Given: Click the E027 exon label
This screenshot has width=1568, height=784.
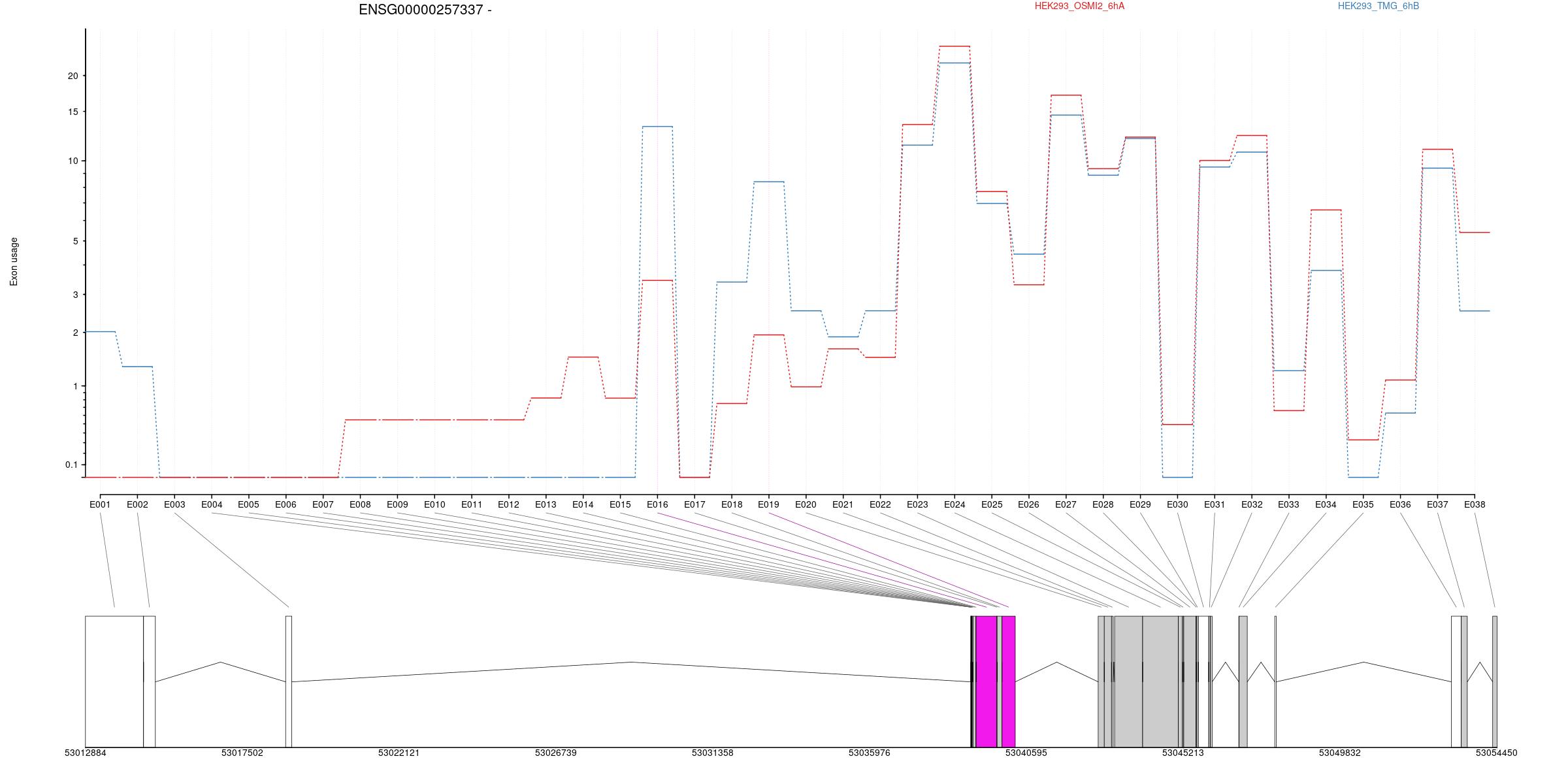Looking at the screenshot, I should click(1066, 504).
